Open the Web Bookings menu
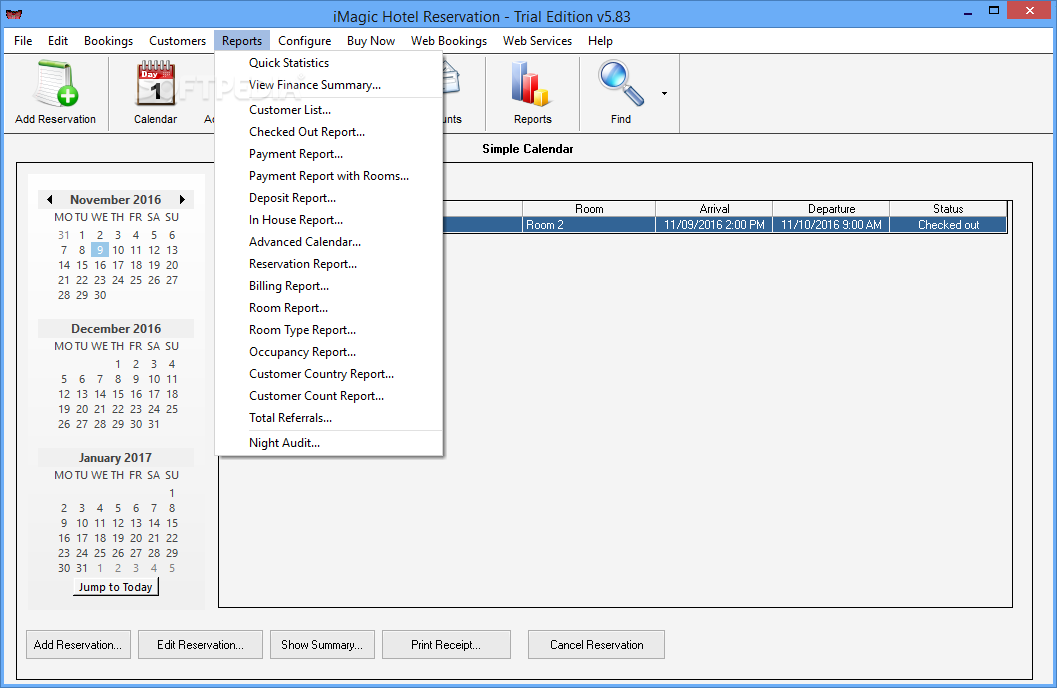 point(449,41)
